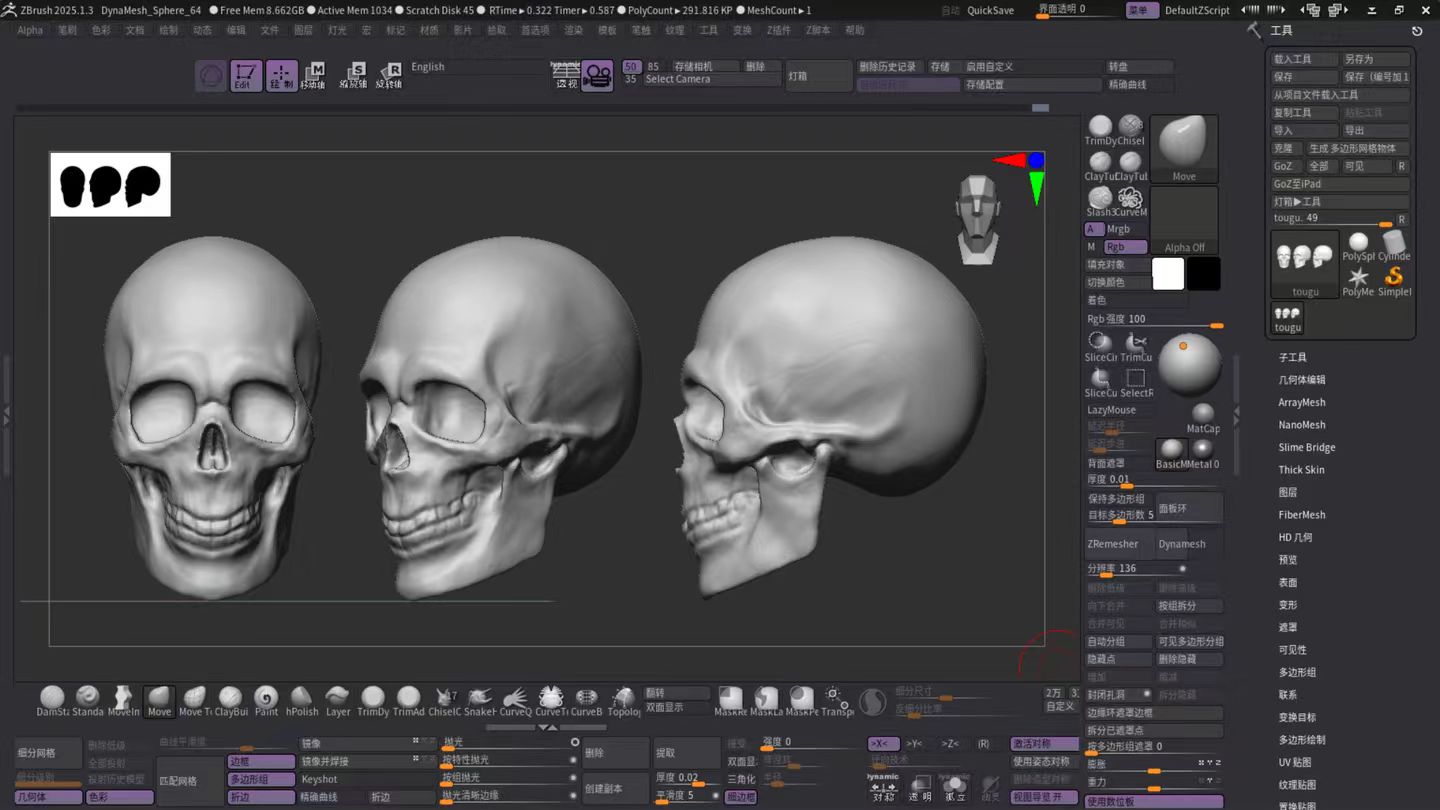Pick the hPolish brush
1440x810 pixels.
tap(302, 700)
